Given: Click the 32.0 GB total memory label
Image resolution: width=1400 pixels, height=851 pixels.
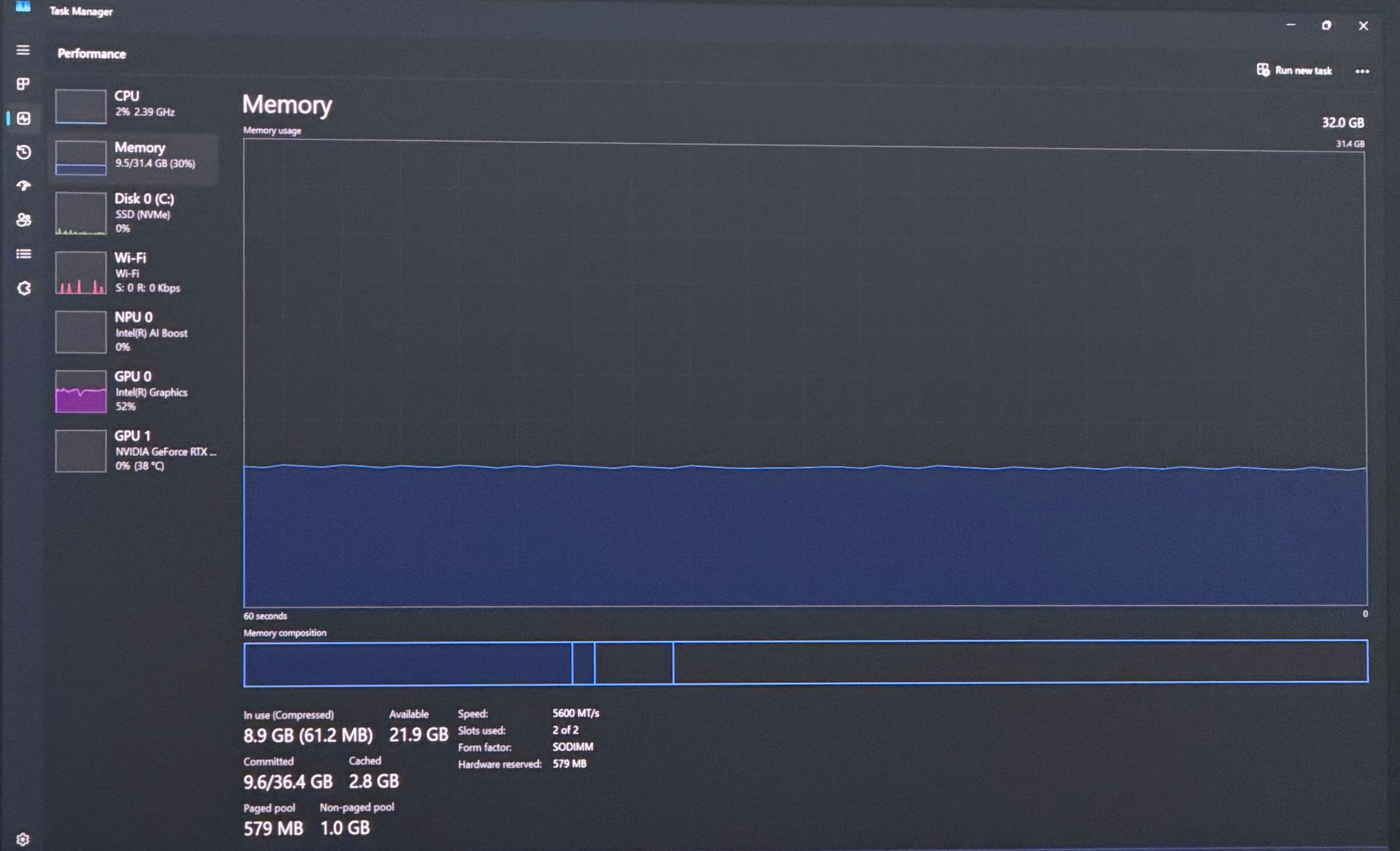Looking at the screenshot, I should click(x=1343, y=123).
